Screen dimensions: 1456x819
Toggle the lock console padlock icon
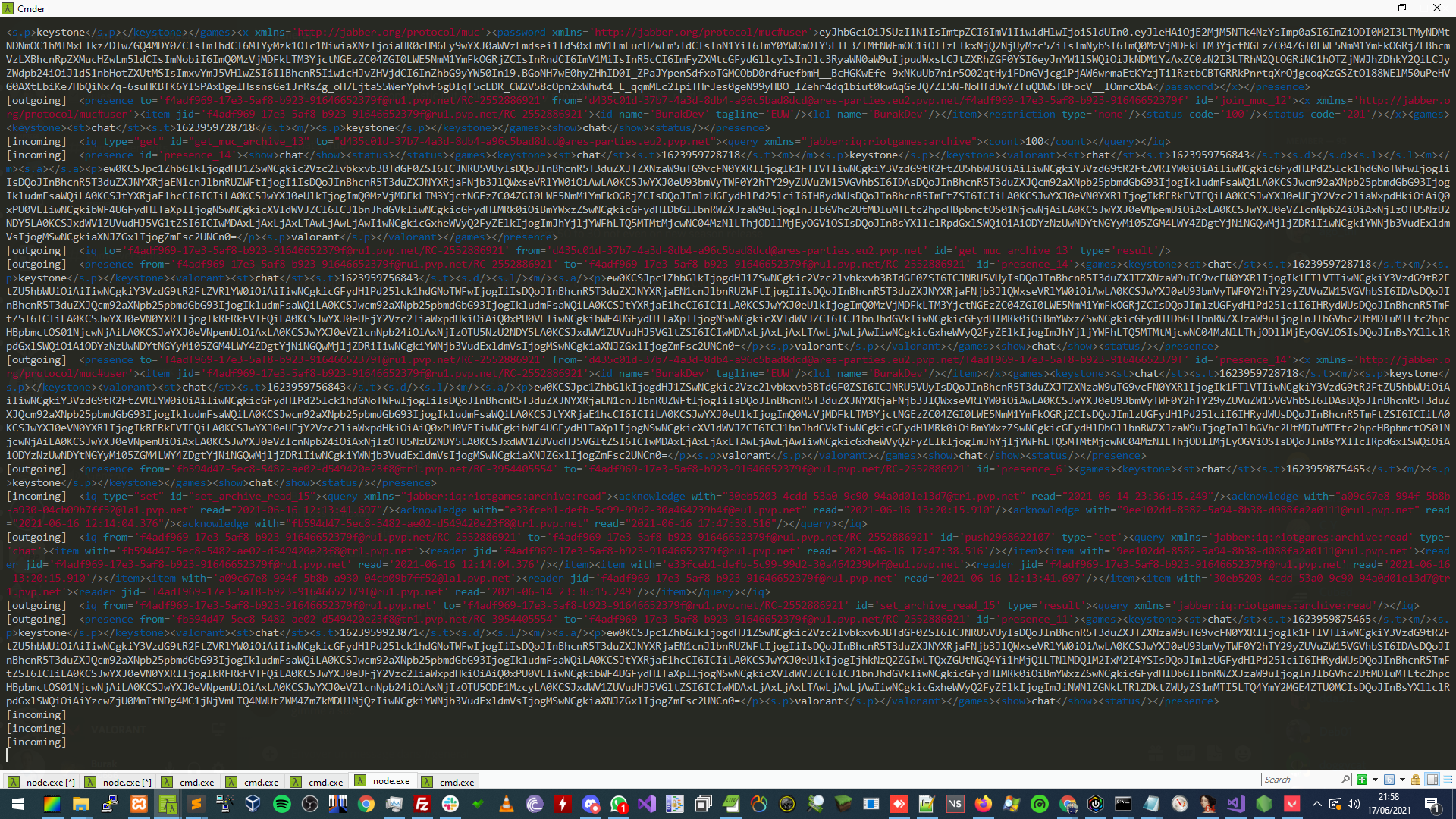[x=1416, y=780]
